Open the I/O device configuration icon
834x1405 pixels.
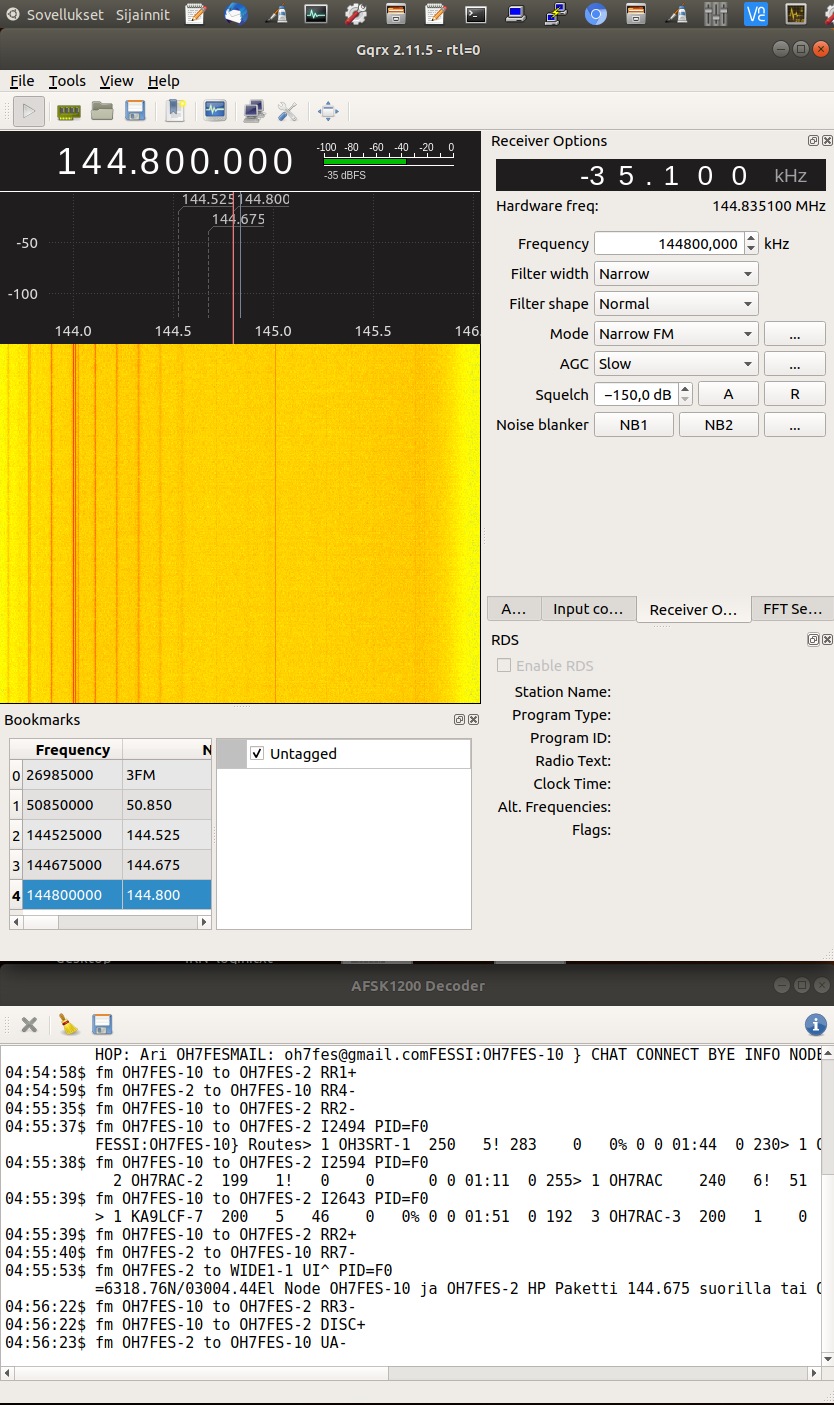tap(68, 111)
